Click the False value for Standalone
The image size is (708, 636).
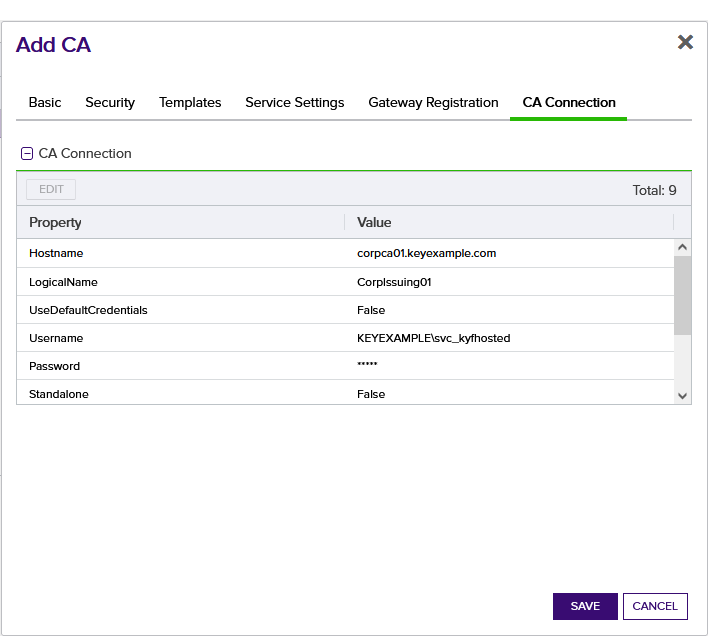[371, 394]
